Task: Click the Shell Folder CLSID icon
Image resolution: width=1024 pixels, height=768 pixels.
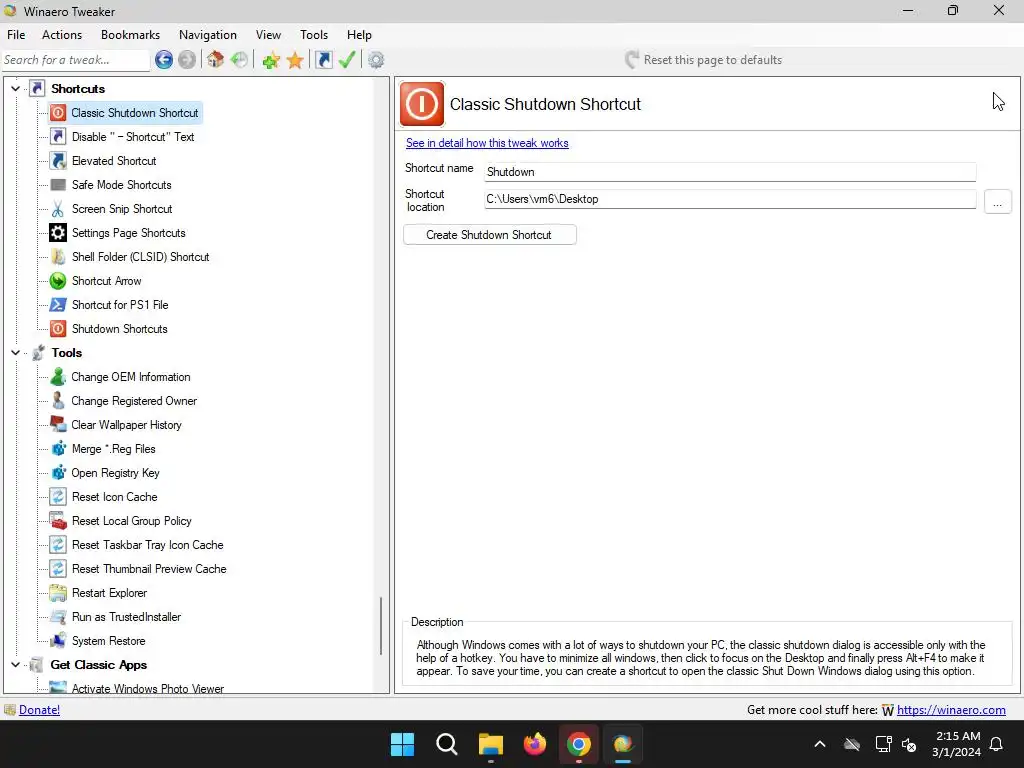Action: 58,257
